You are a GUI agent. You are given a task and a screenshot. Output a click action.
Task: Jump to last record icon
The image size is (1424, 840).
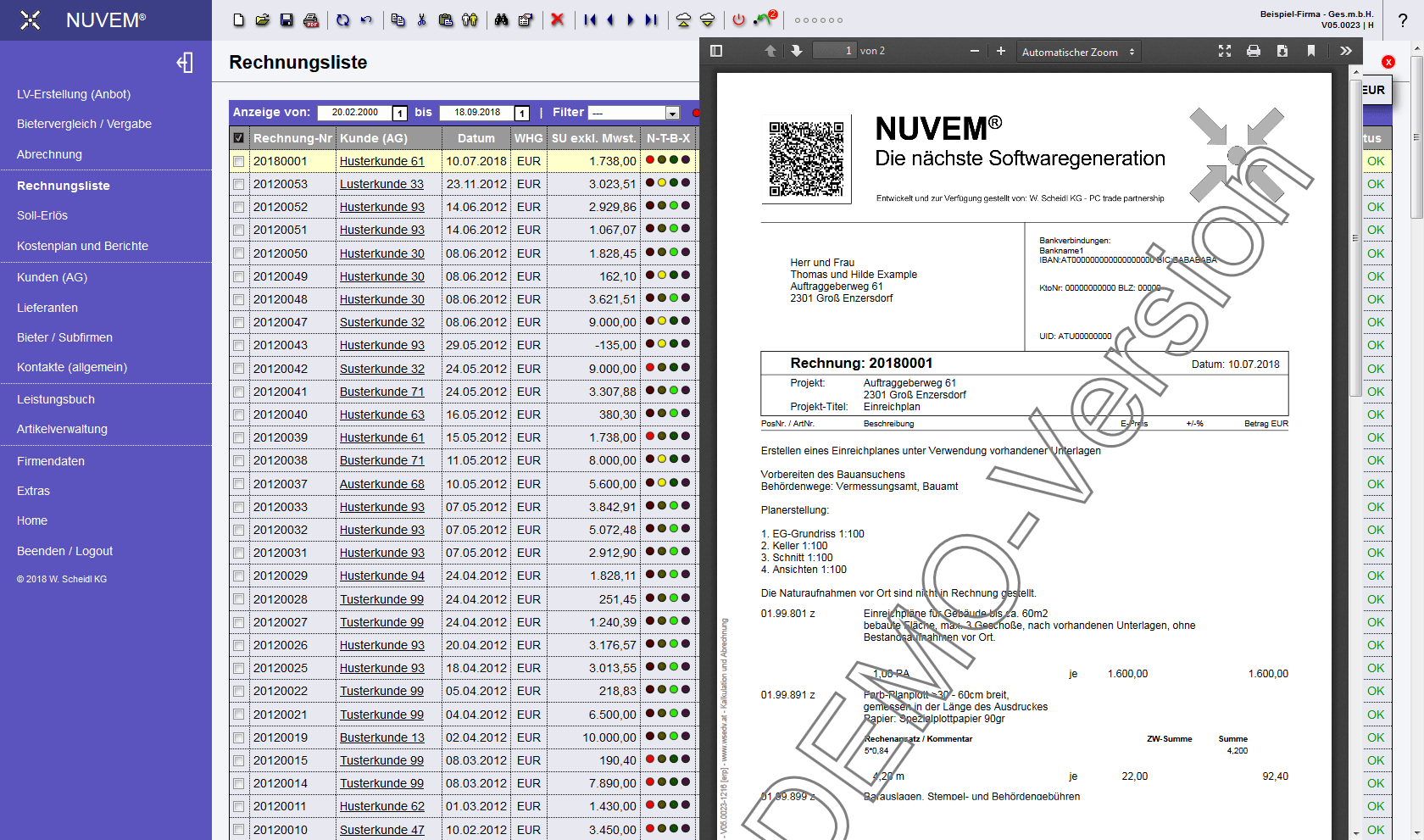click(651, 19)
